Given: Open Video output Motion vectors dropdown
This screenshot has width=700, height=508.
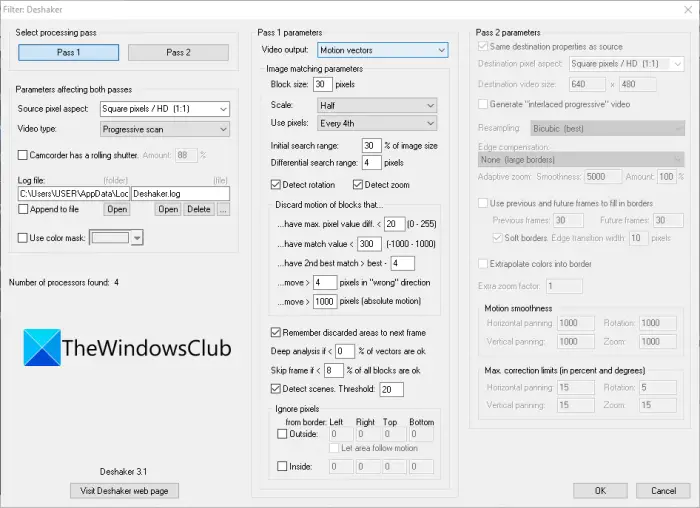Looking at the screenshot, I should coord(383,50).
